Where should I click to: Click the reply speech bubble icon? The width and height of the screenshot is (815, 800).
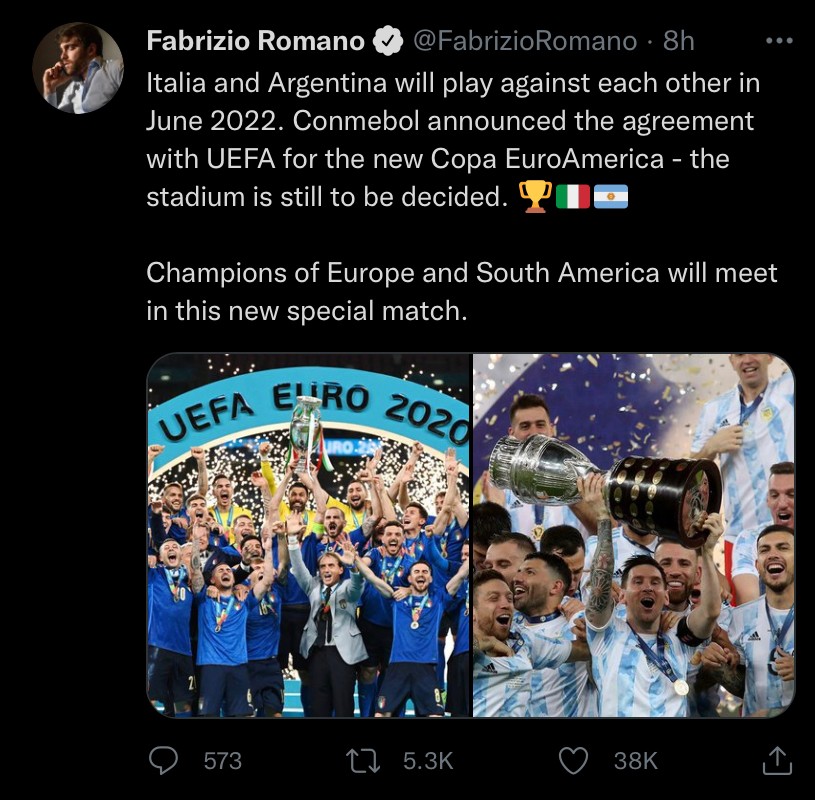pyautogui.click(x=163, y=761)
